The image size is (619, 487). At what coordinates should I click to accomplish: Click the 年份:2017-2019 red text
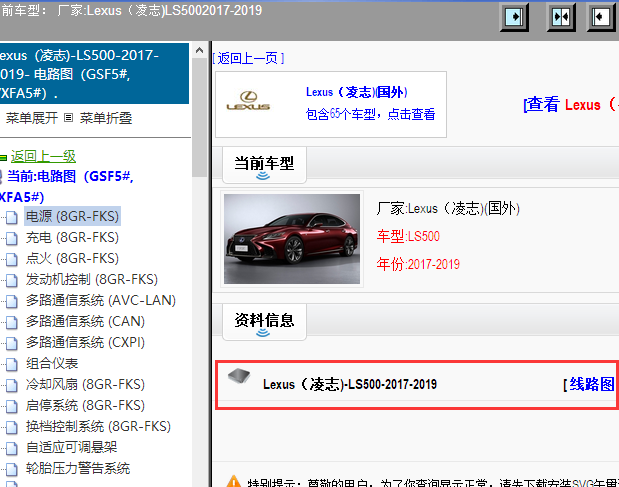(x=418, y=264)
